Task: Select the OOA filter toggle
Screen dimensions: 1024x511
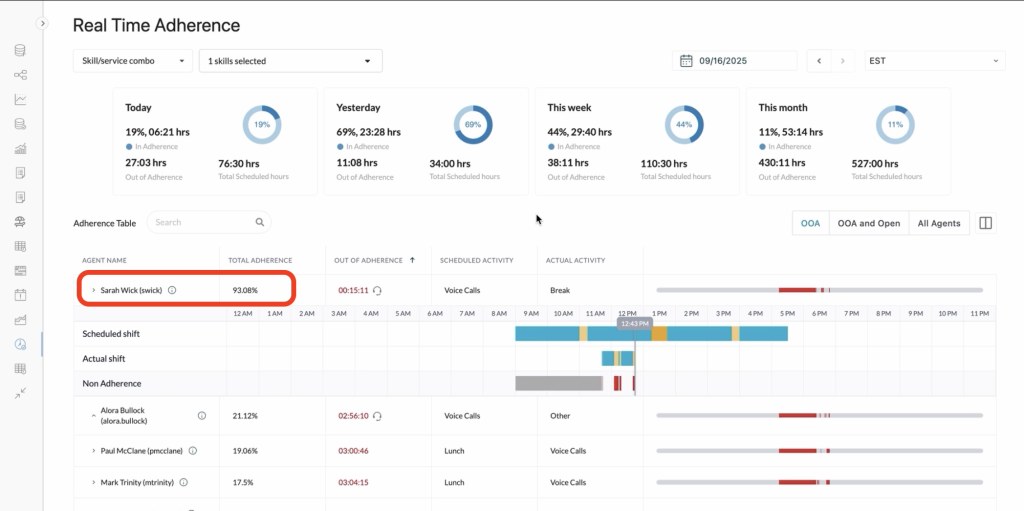Action: point(810,223)
